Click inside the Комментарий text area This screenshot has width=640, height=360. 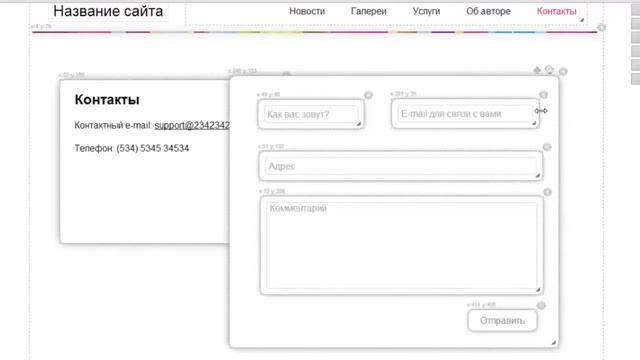point(402,245)
